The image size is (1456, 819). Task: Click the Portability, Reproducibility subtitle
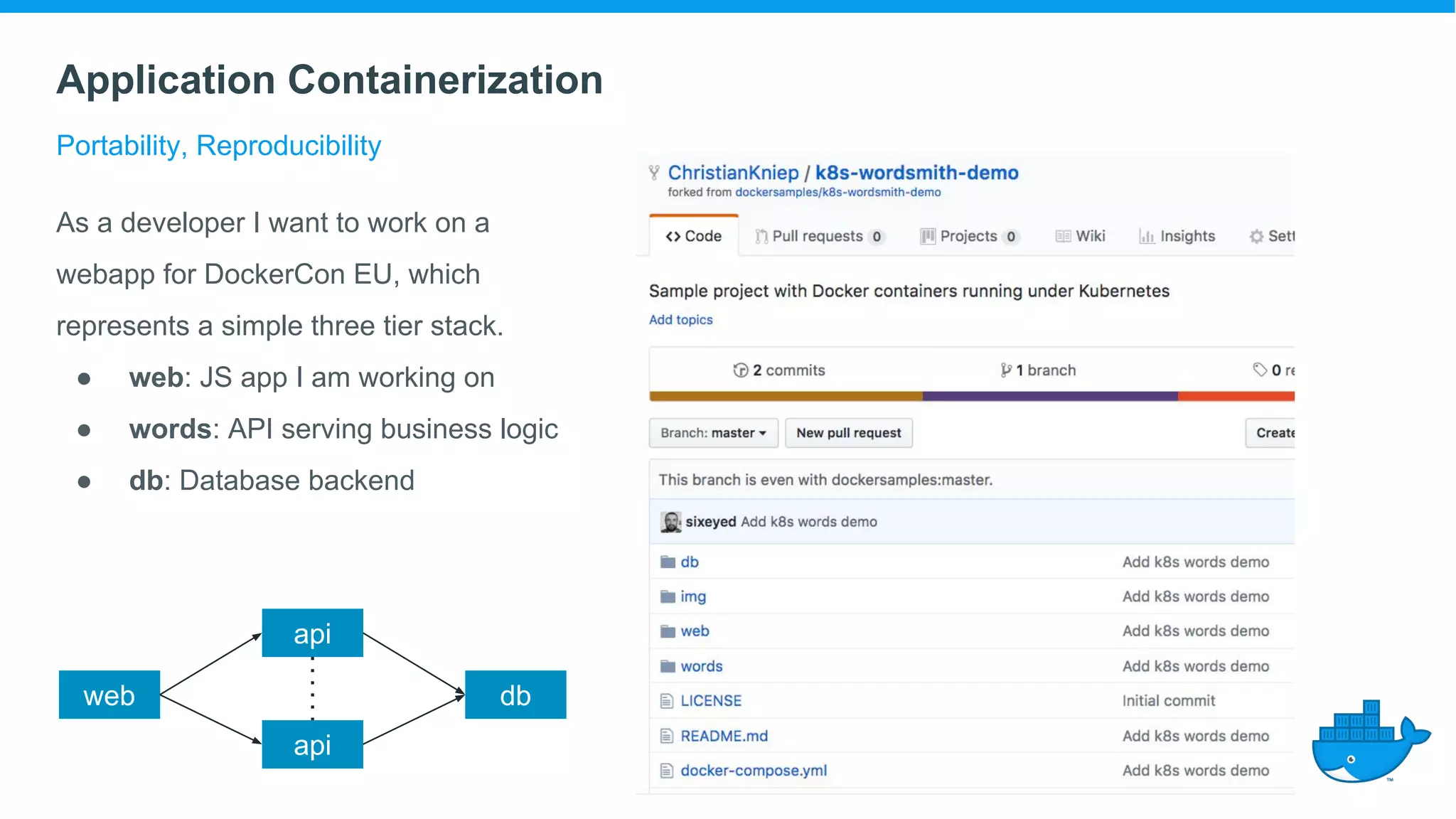coord(219,146)
